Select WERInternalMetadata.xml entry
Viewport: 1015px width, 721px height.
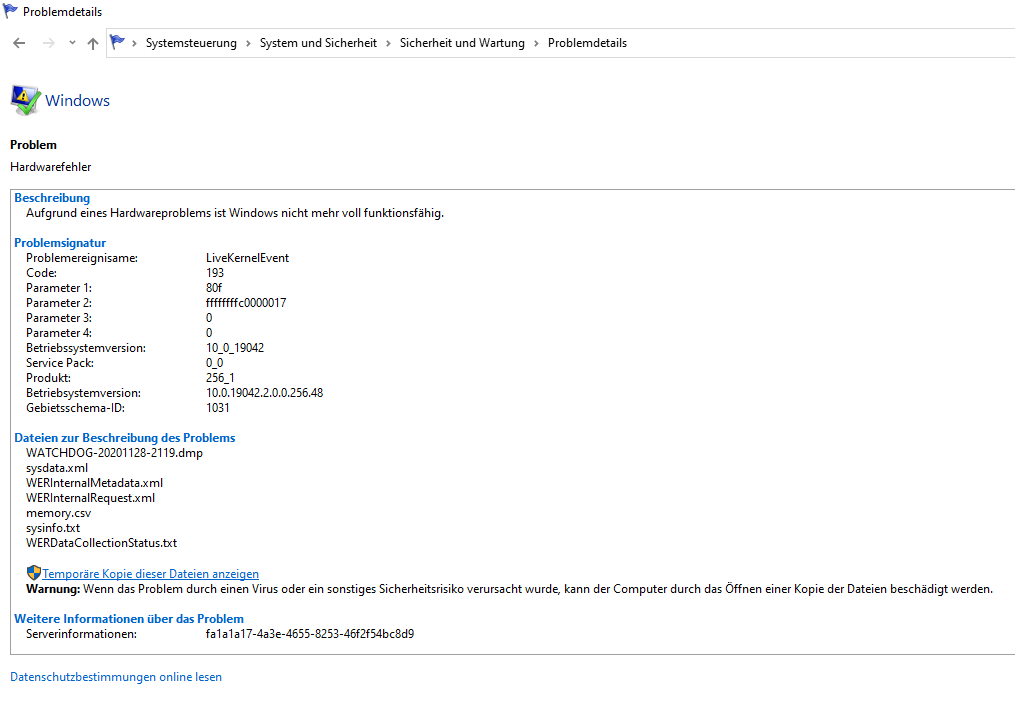(95, 483)
